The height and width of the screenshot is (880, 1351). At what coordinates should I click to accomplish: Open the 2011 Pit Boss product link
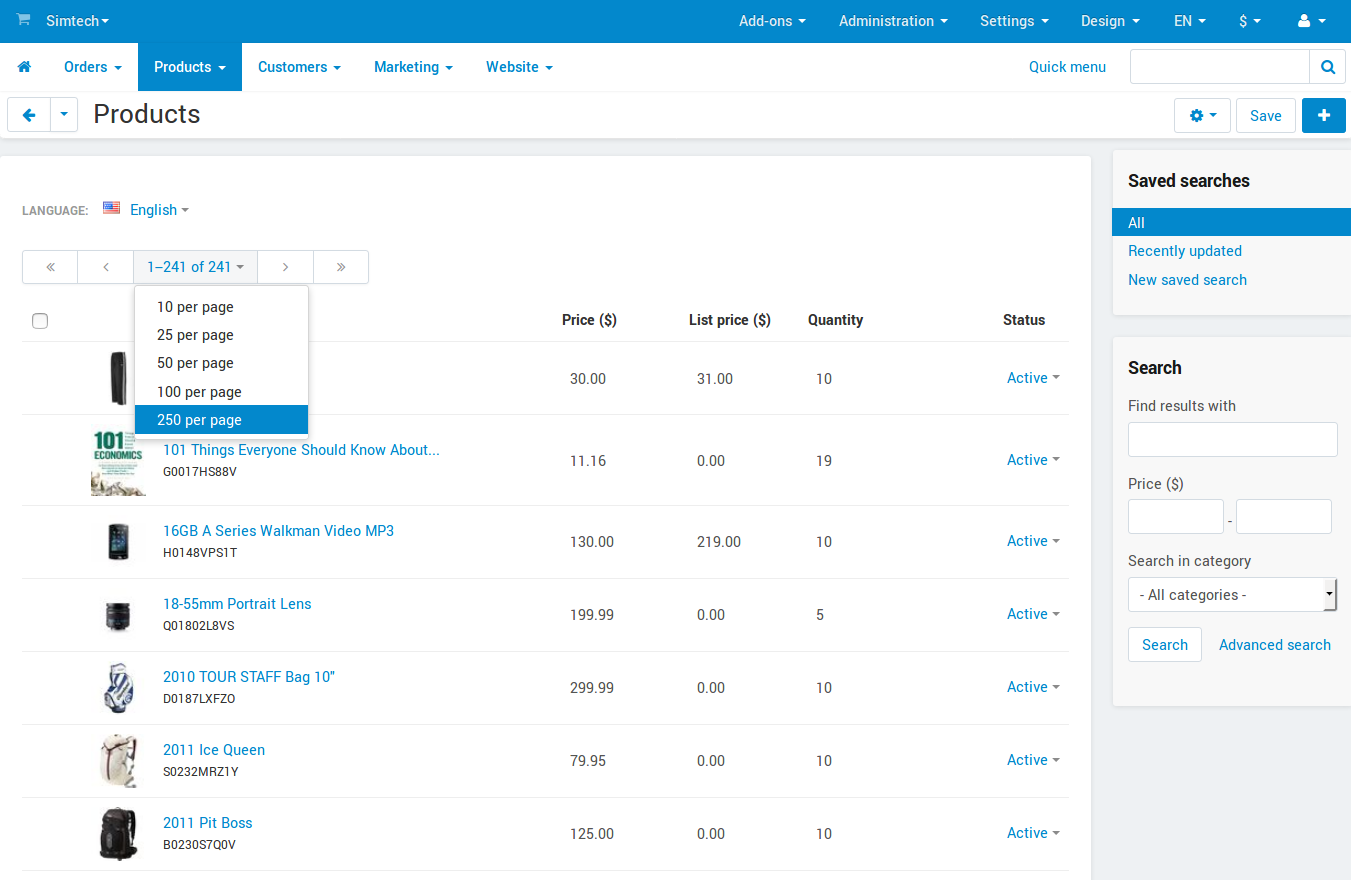click(x=208, y=823)
